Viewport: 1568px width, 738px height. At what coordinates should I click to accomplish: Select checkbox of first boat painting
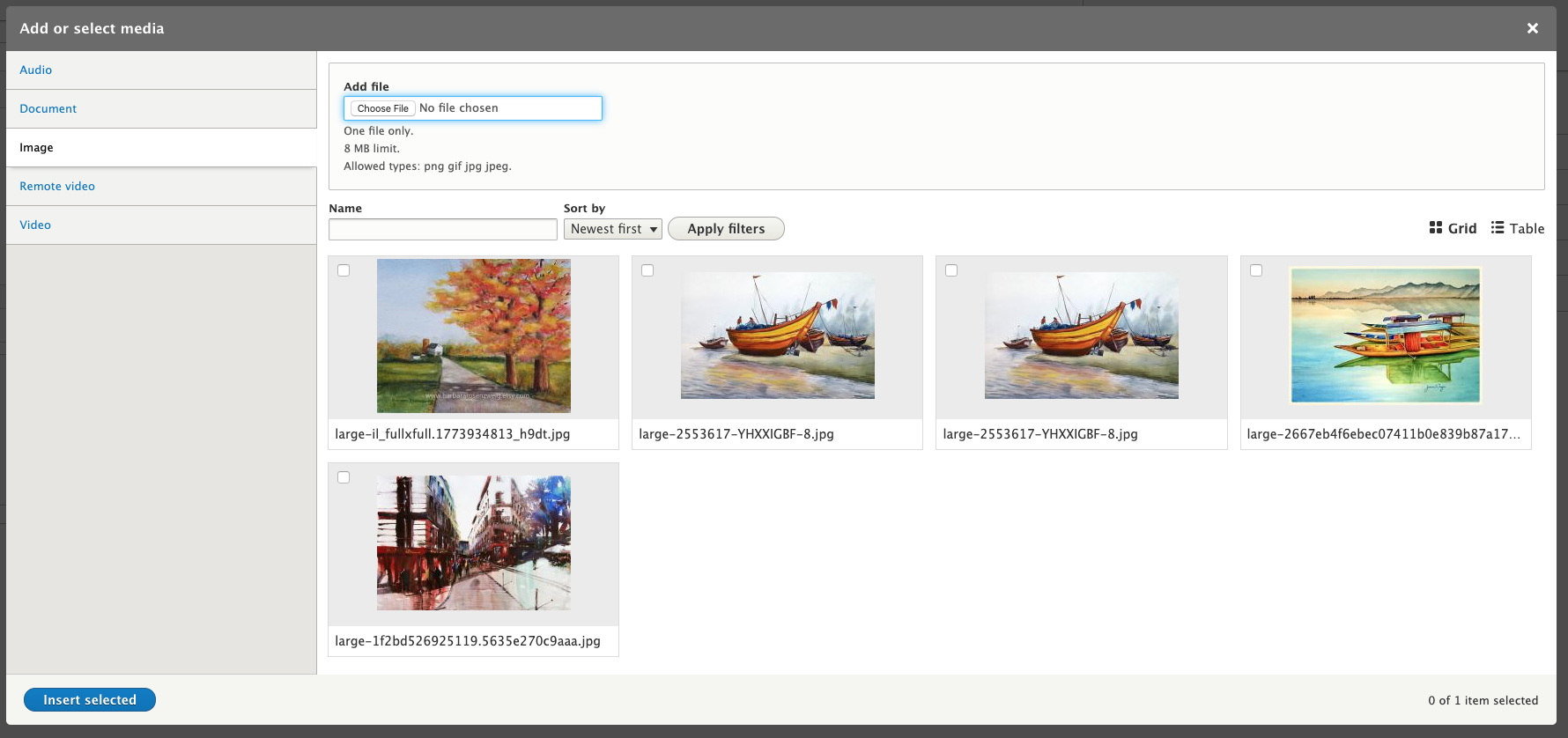pos(647,270)
